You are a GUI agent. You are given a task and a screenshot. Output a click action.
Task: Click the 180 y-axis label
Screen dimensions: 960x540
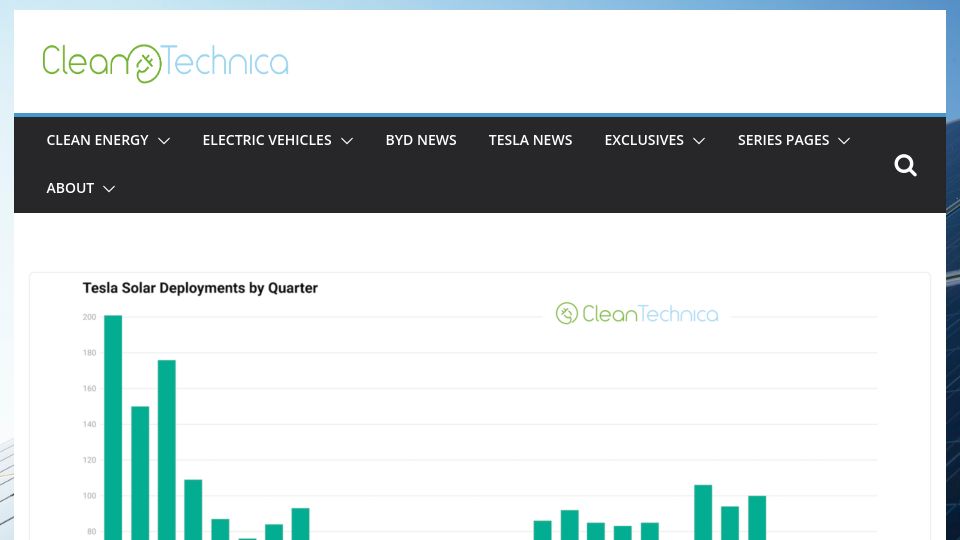click(89, 353)
